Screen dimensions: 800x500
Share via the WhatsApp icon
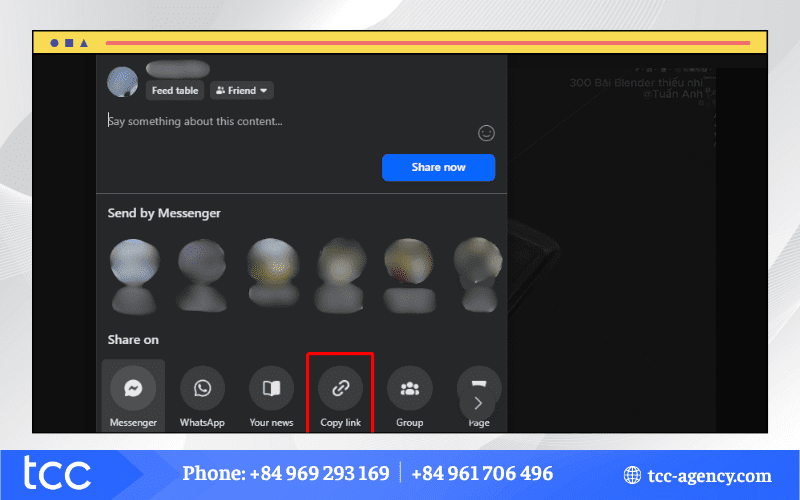point(203,388)
